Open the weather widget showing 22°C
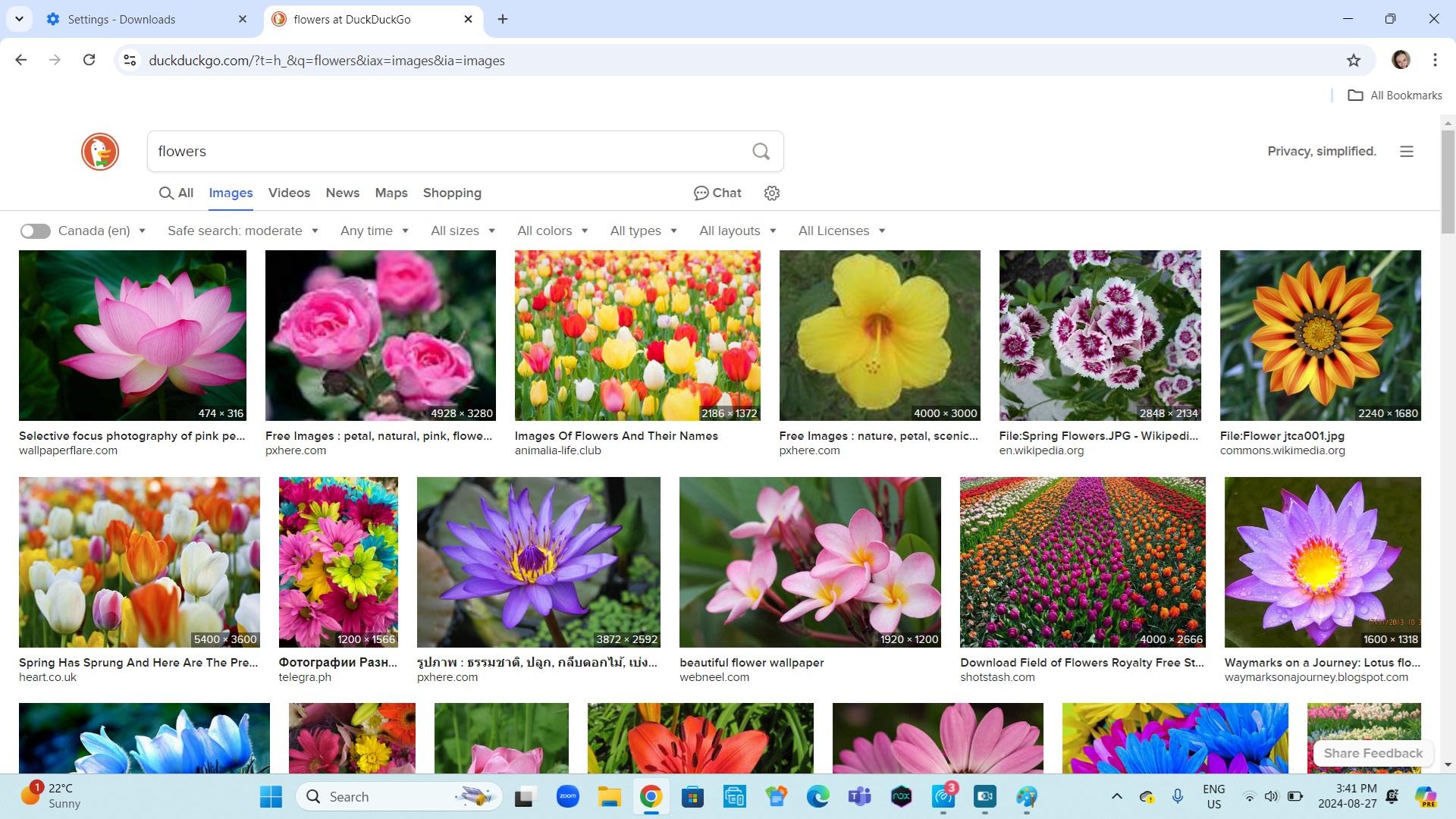Viewport: 1456px width, 819px height. coord(52,796)
